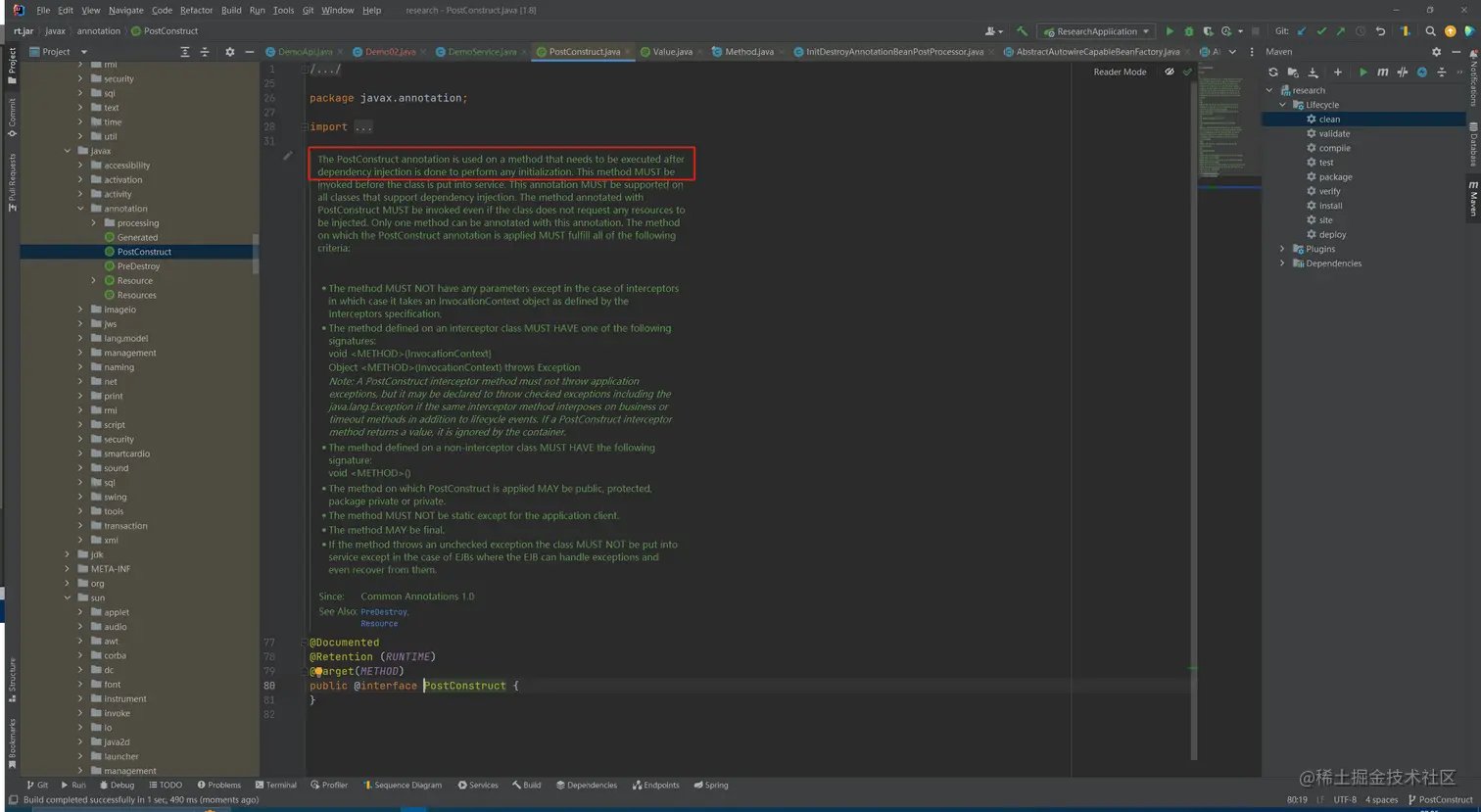Switch to the Value.java tab
The height and width of the screenshot is (812, 1481).
point(672,52)
